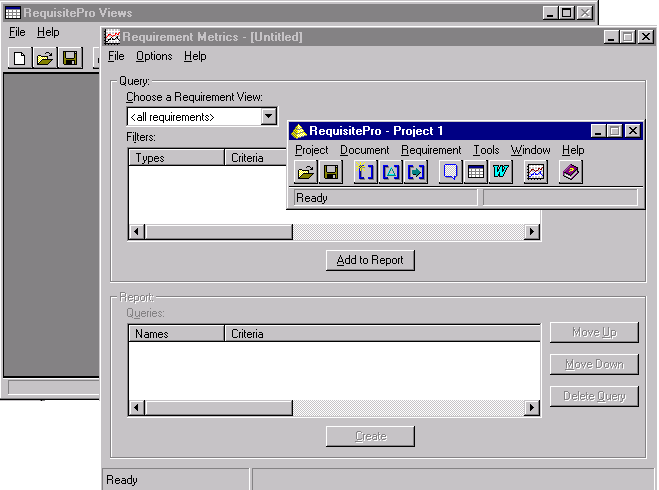Open the Help menu in Requirement Metrics
The height and width of the screenshot is (490, 659).
(195, 56)
